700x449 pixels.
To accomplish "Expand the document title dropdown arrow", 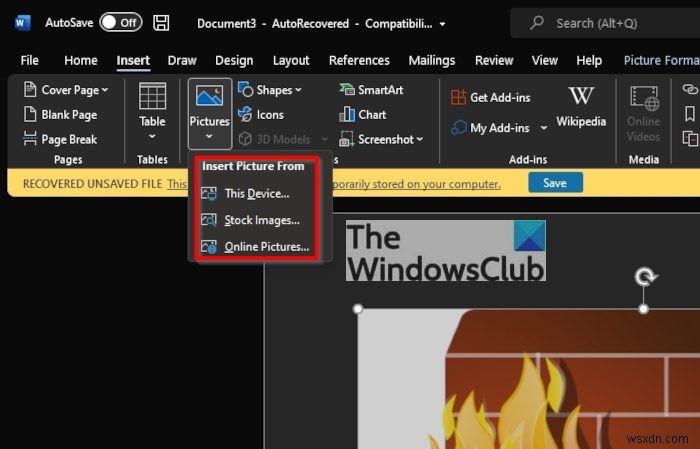I will point(442,24).
